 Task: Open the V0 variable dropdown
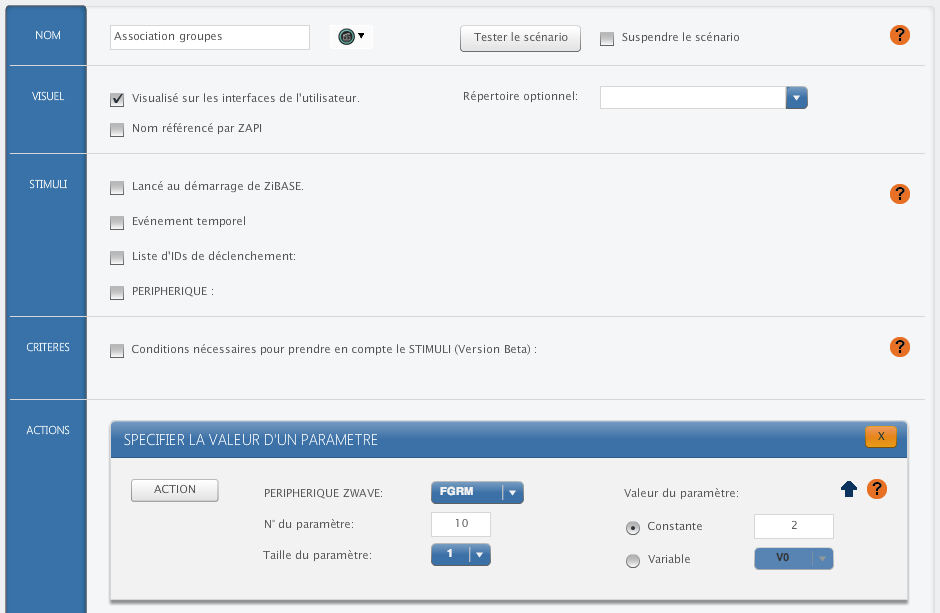pyautogui.click(x=793, y=559)
